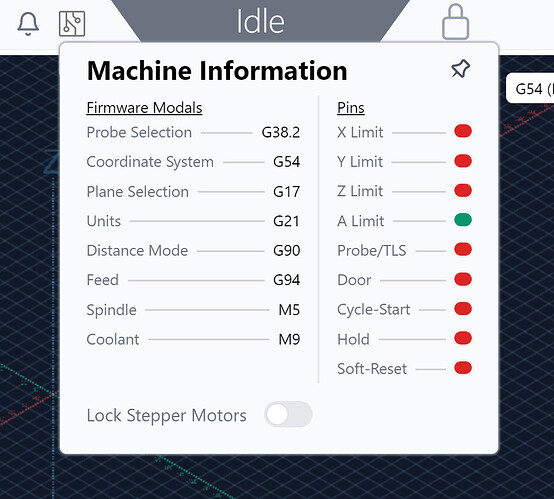Click the A Limit green pin indicator
Viewport: 554px width, 499px height.
pos(463,220)
